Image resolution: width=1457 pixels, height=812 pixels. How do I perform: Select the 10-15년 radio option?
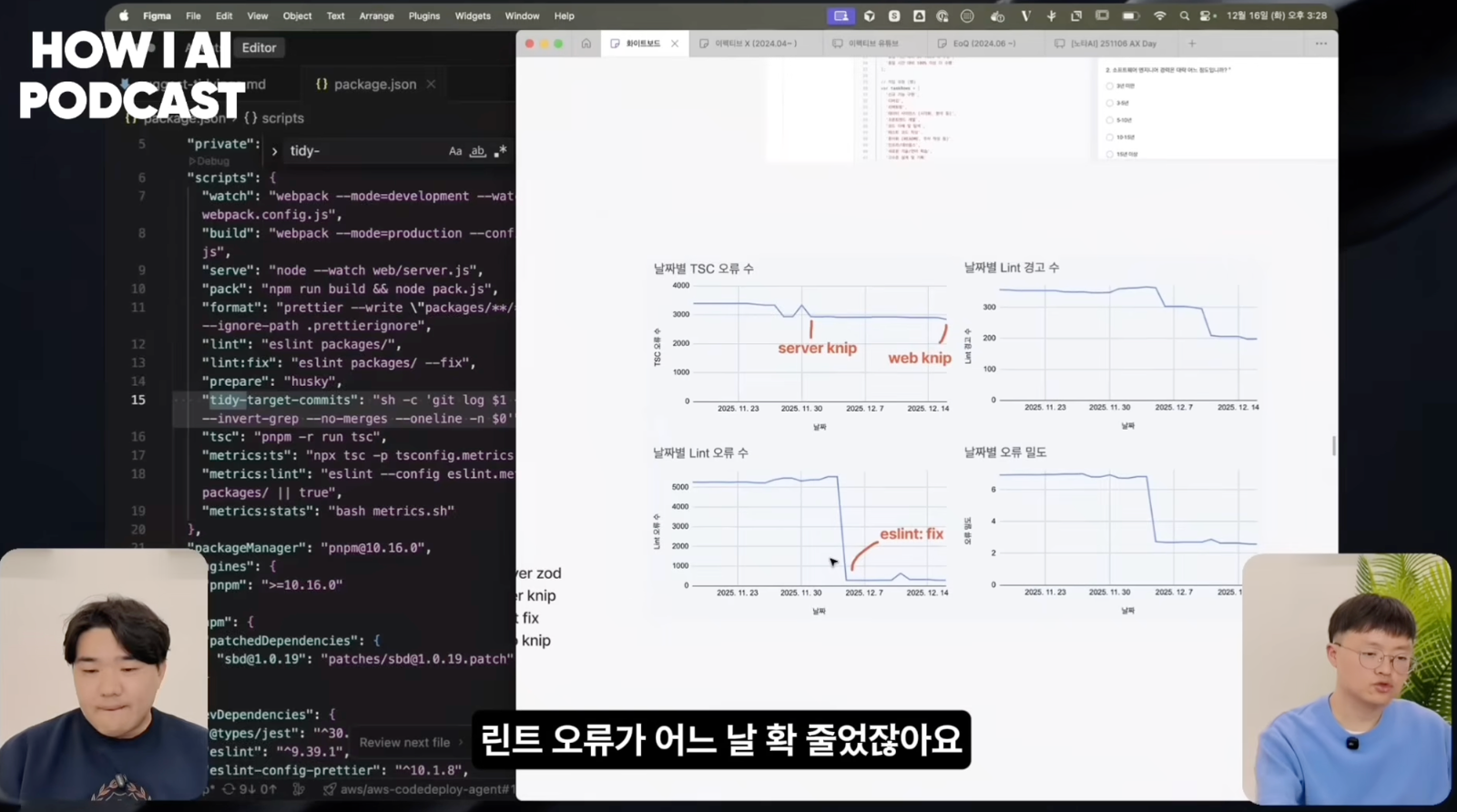pos(1109,137)
